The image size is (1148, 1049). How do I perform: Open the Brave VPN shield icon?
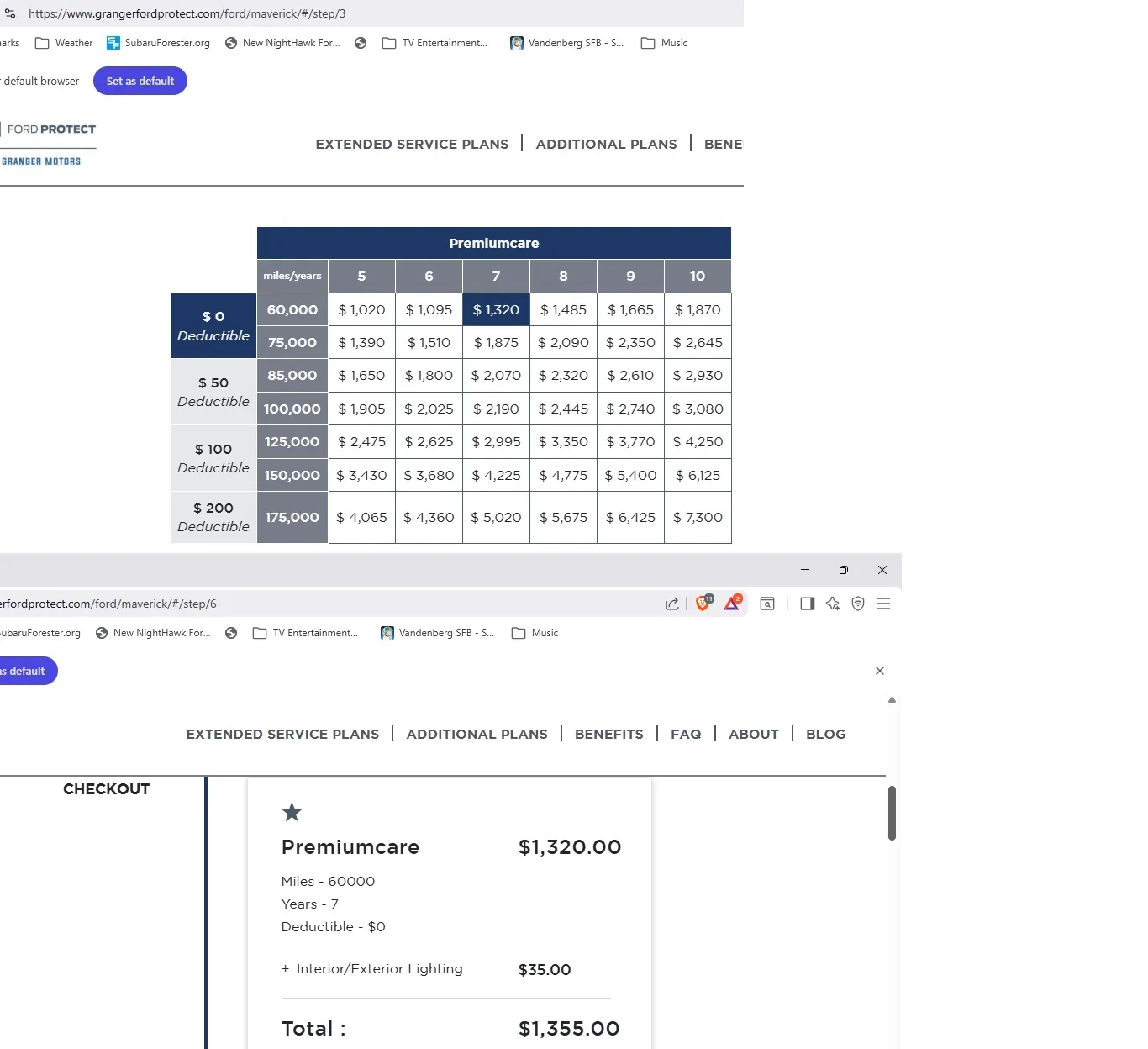pos(858,604)
